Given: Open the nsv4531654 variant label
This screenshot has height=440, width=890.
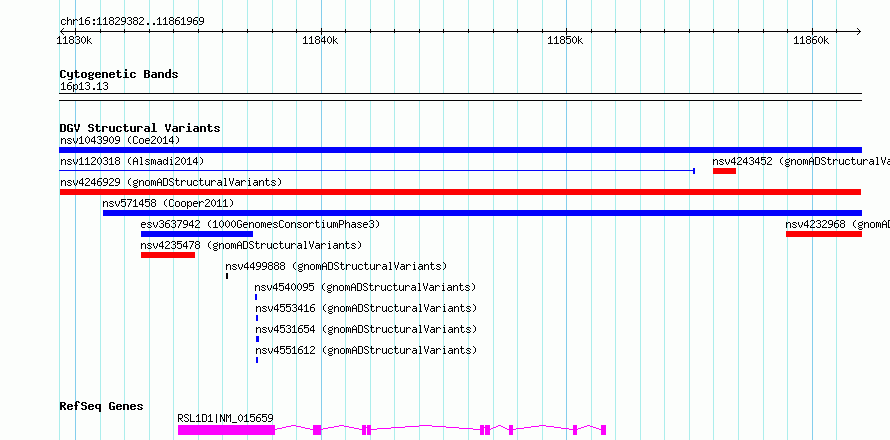Looking at the screenshot, I should point(366,329).
